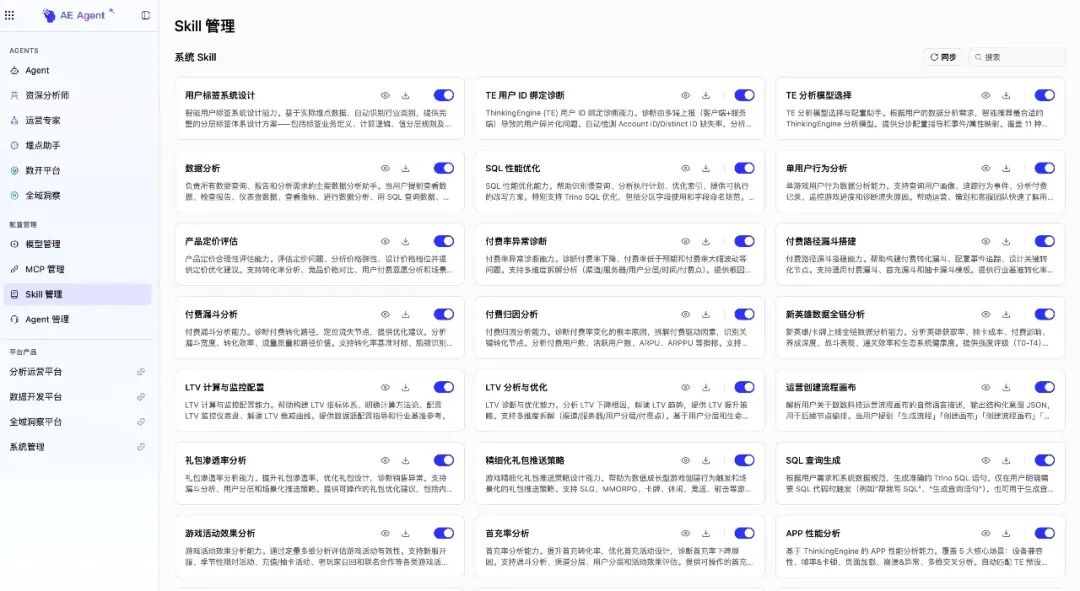Screen dimensions: 1080x591
Task: Download the 单用户行为分析 skill
Action: click(x=1006, y=168)
